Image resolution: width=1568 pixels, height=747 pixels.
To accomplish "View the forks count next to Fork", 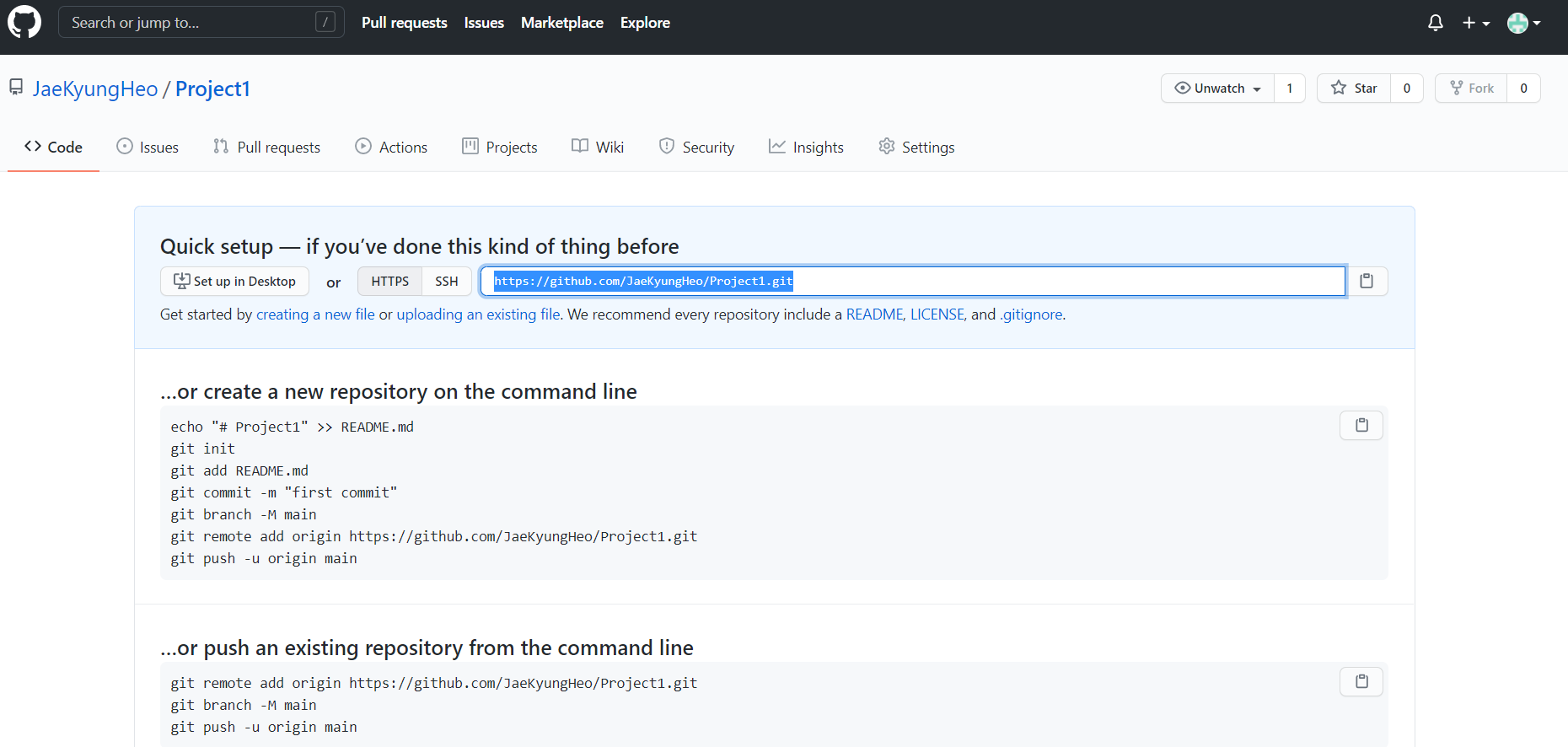I will click(1523, 88).
